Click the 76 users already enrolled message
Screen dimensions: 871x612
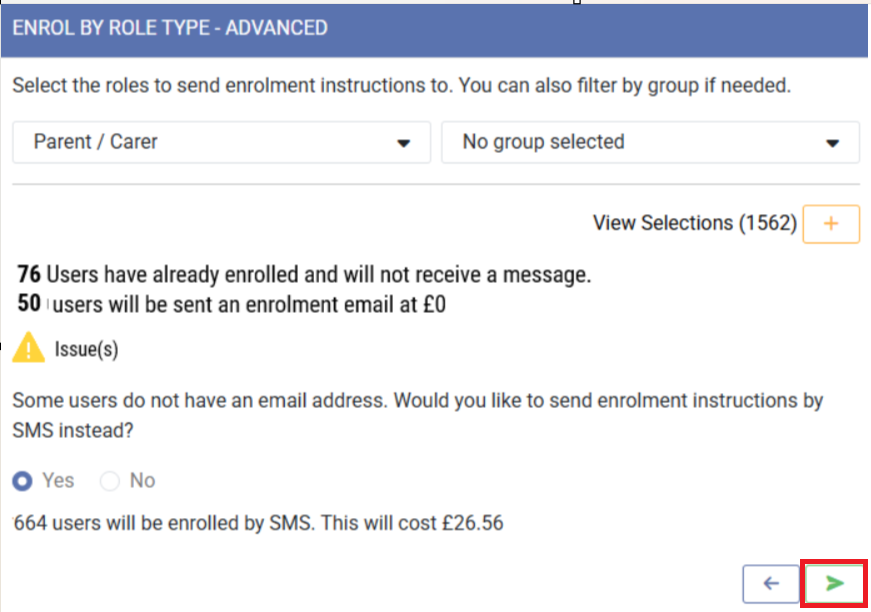[305, 274]
